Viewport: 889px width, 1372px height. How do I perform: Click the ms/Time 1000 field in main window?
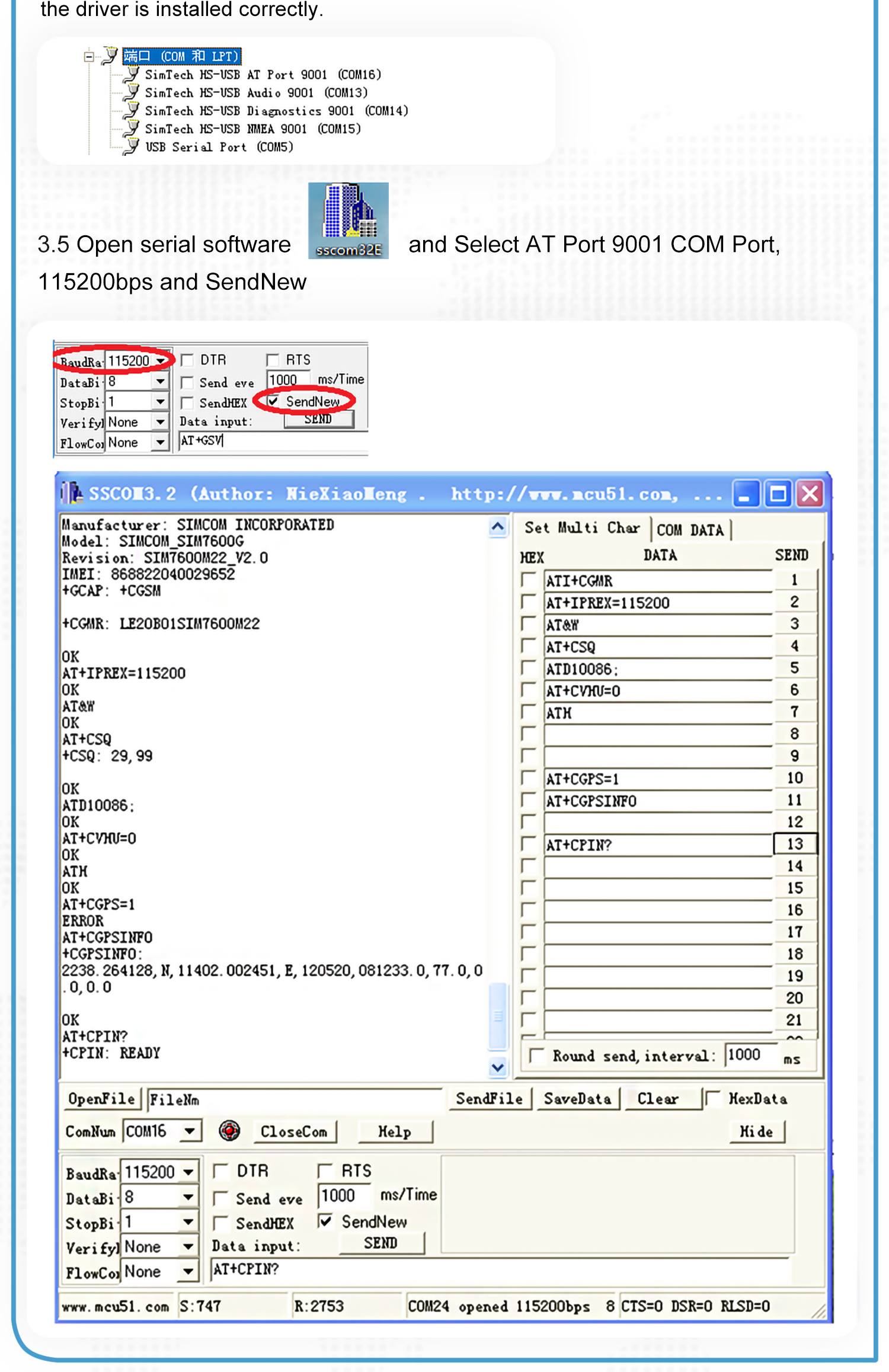[345, 1195]
